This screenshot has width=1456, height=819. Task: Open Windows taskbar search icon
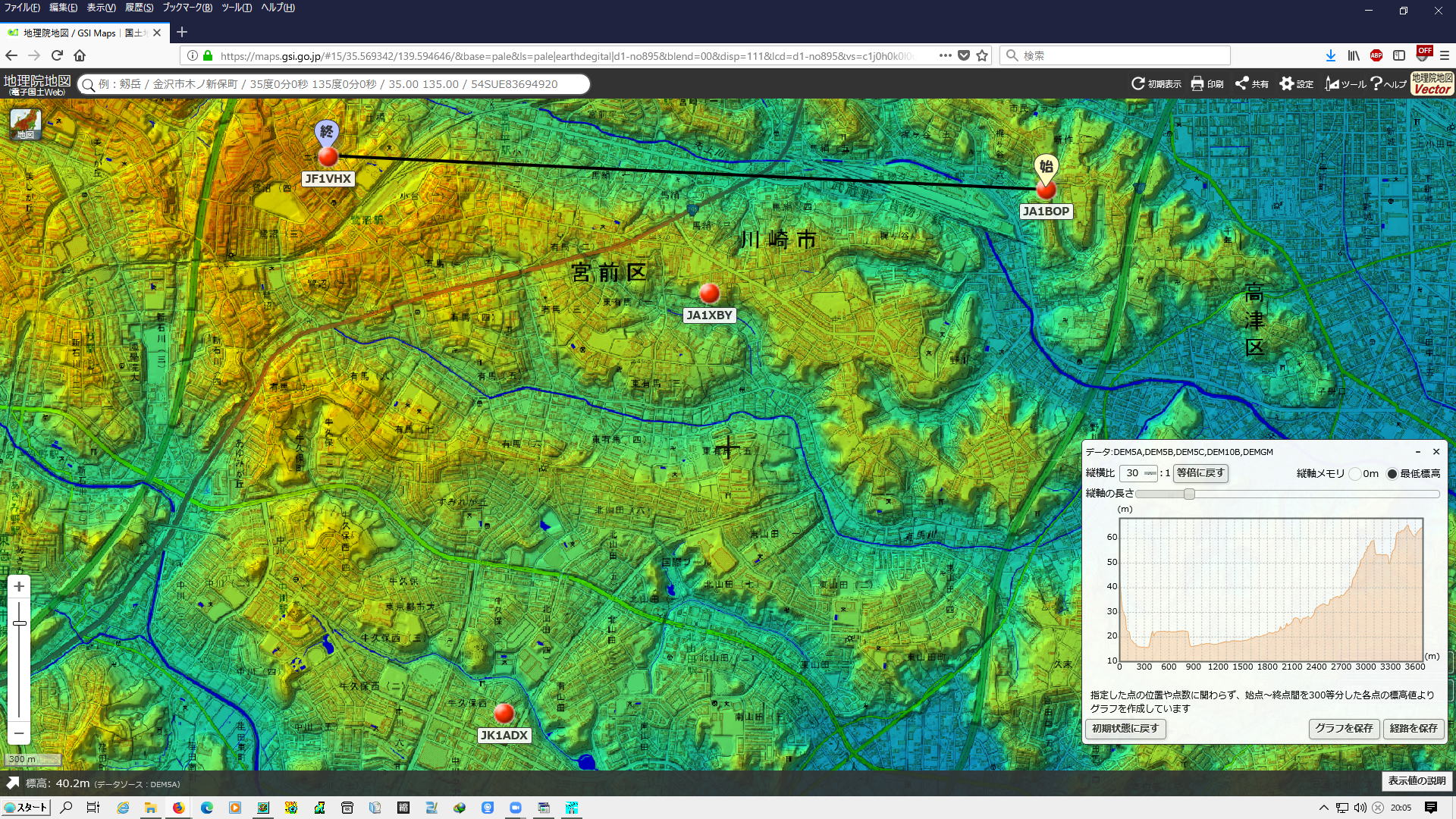point(66,808)
